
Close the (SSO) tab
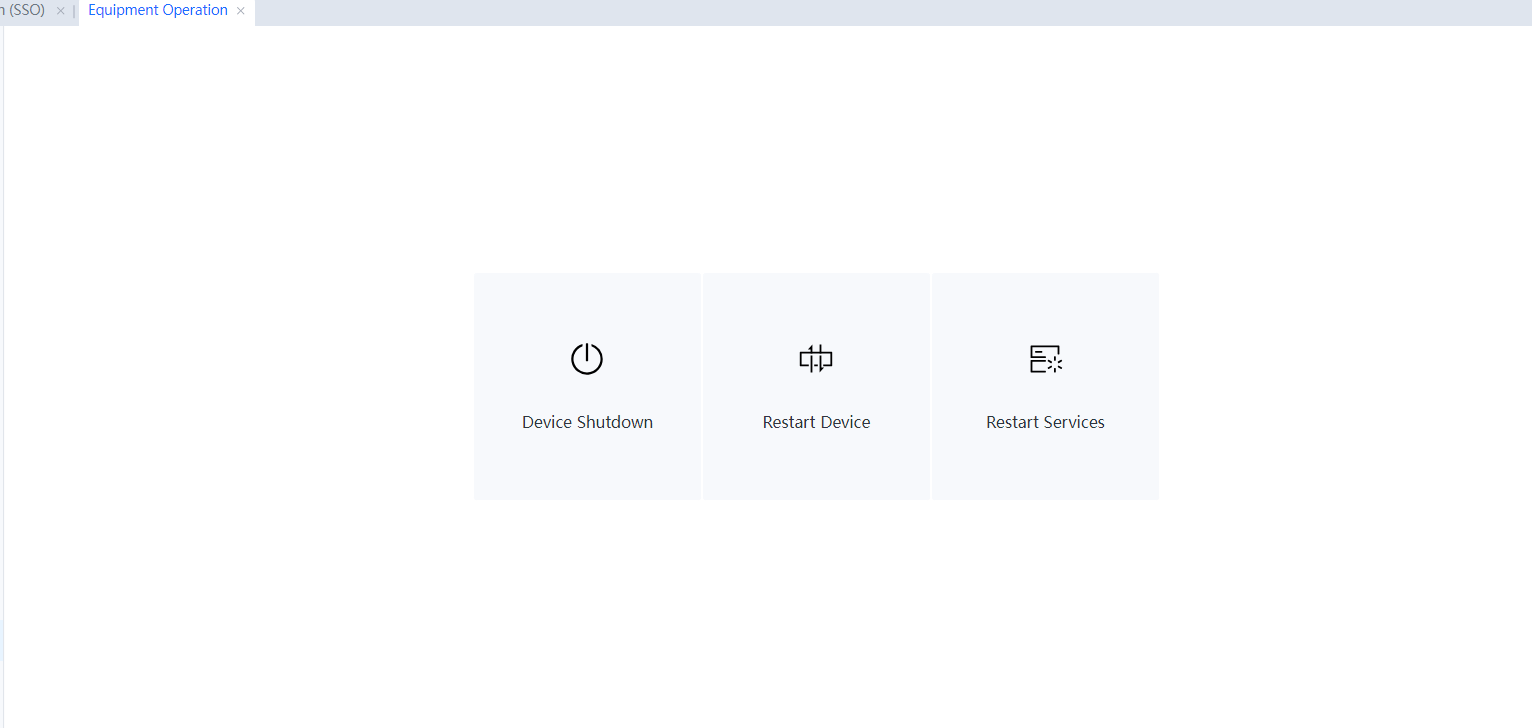[x=60, y=11]
